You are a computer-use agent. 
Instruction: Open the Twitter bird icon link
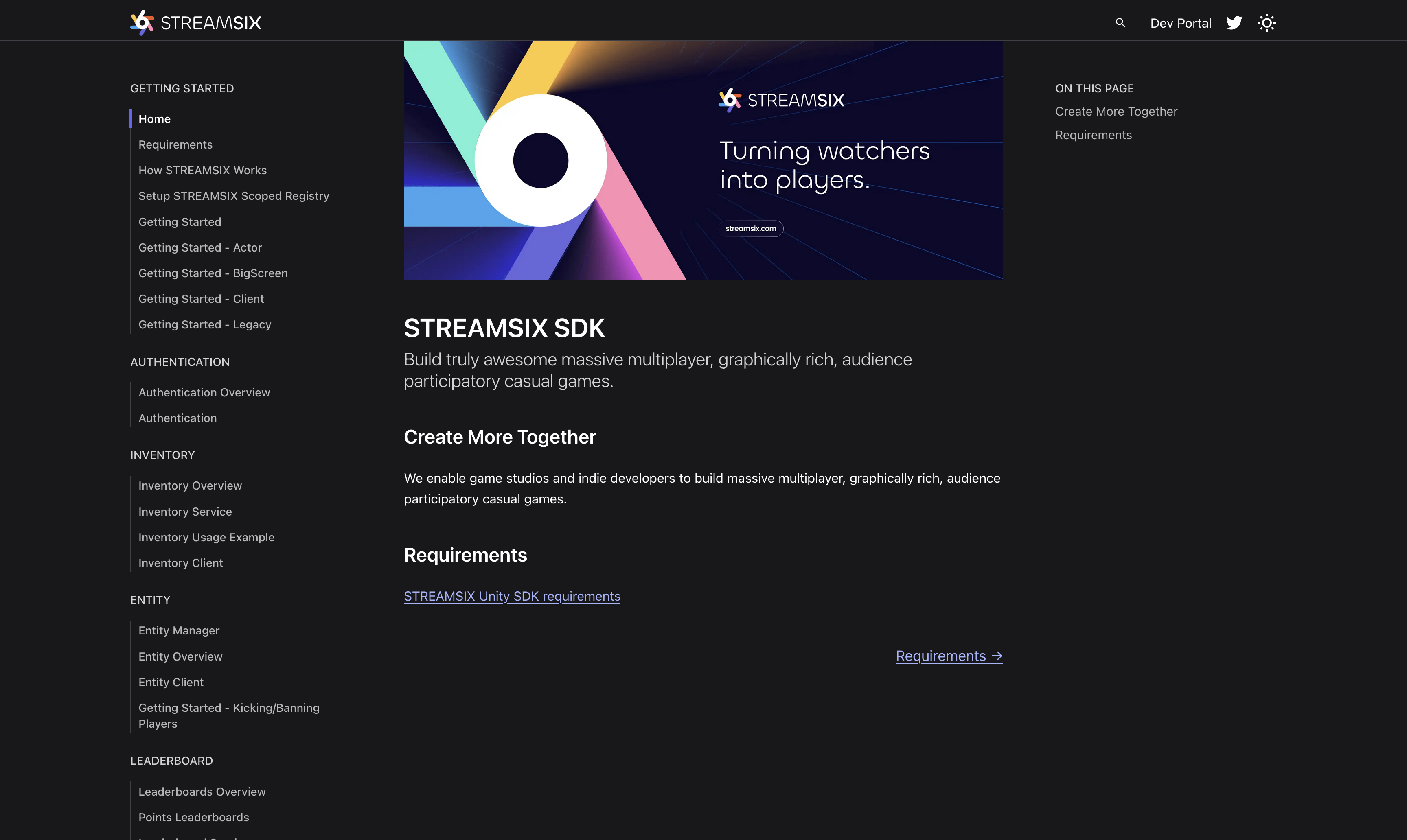coord(1234,23)
